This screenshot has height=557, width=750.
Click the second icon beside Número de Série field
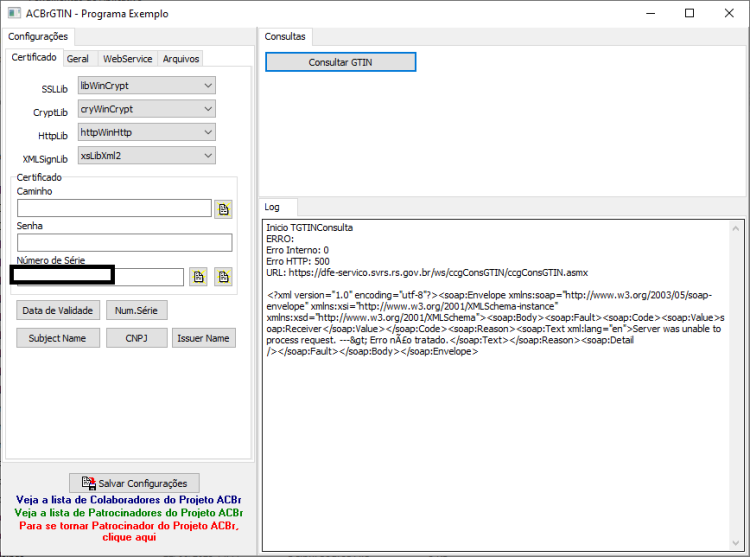223,277
